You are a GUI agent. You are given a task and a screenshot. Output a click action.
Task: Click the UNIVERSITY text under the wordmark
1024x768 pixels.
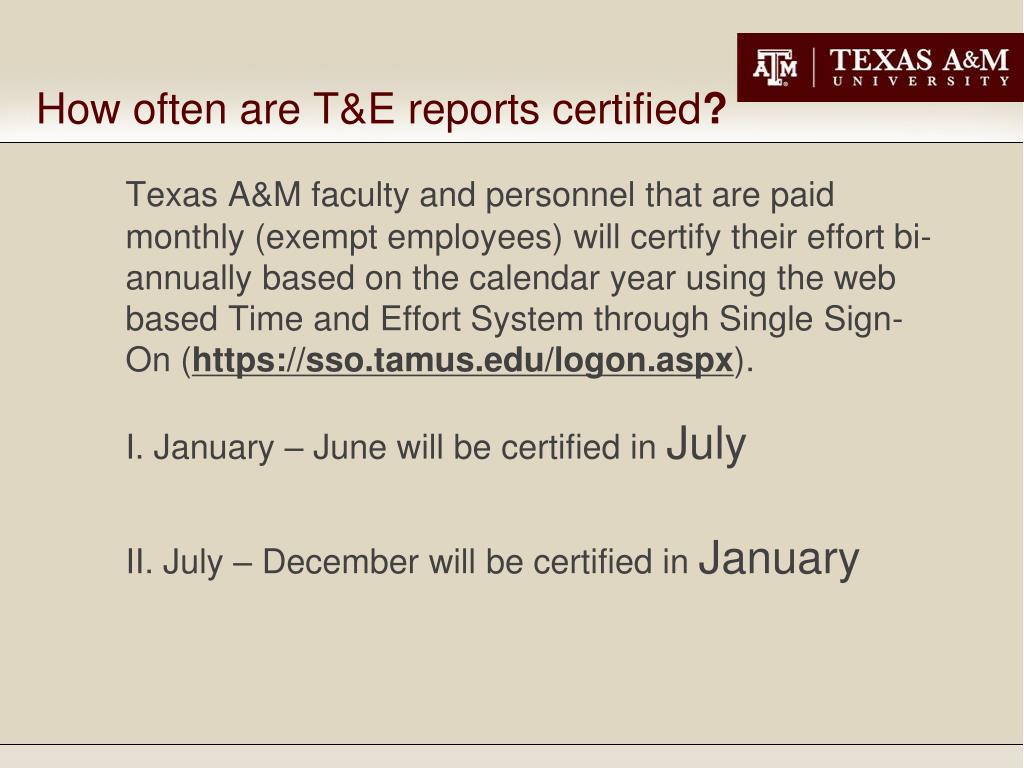point(921,81)
